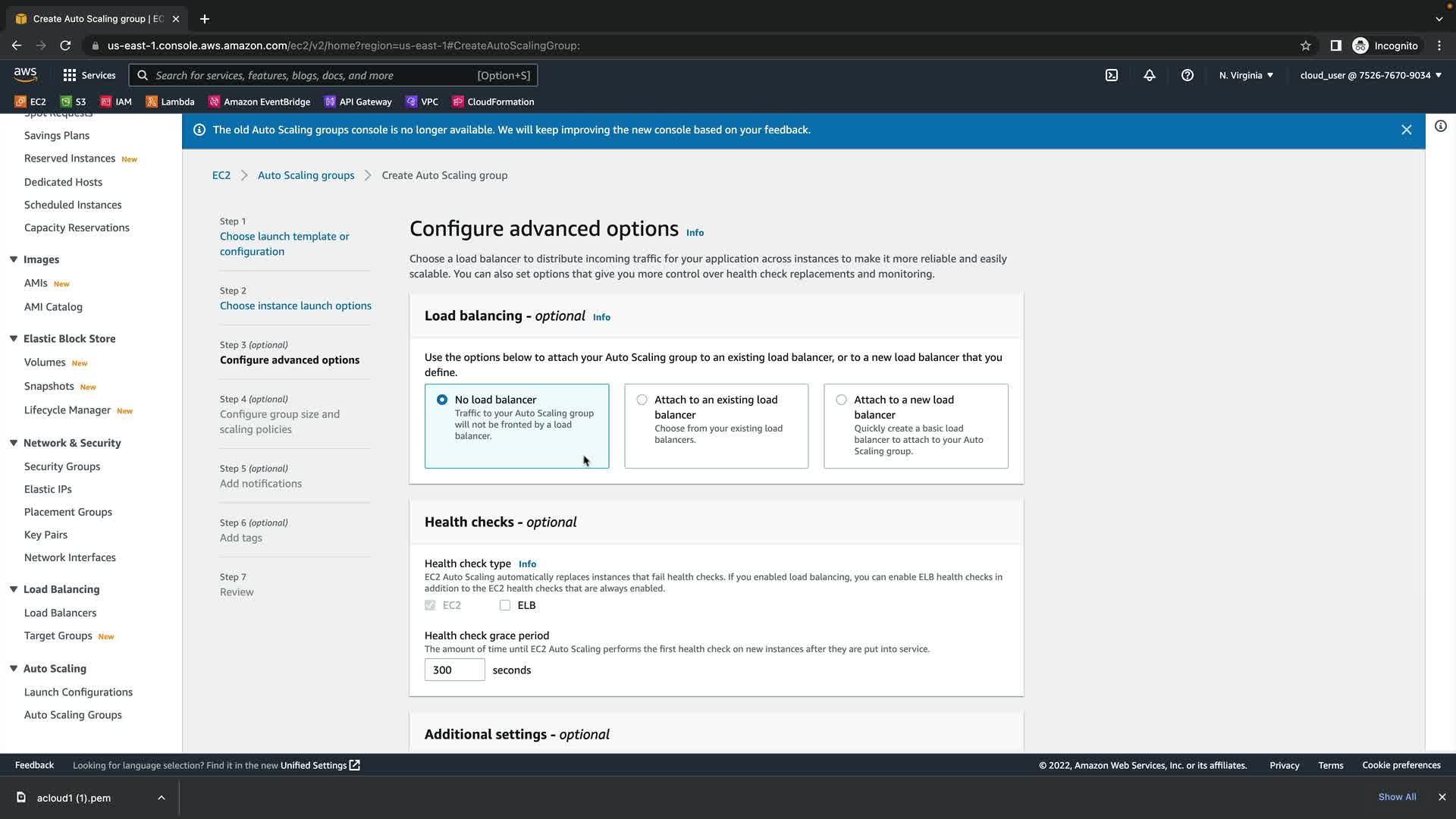The image size is (1456, 819).
Task: Open the CloudFormation bookmark shortcut
Action: (493, 102)
